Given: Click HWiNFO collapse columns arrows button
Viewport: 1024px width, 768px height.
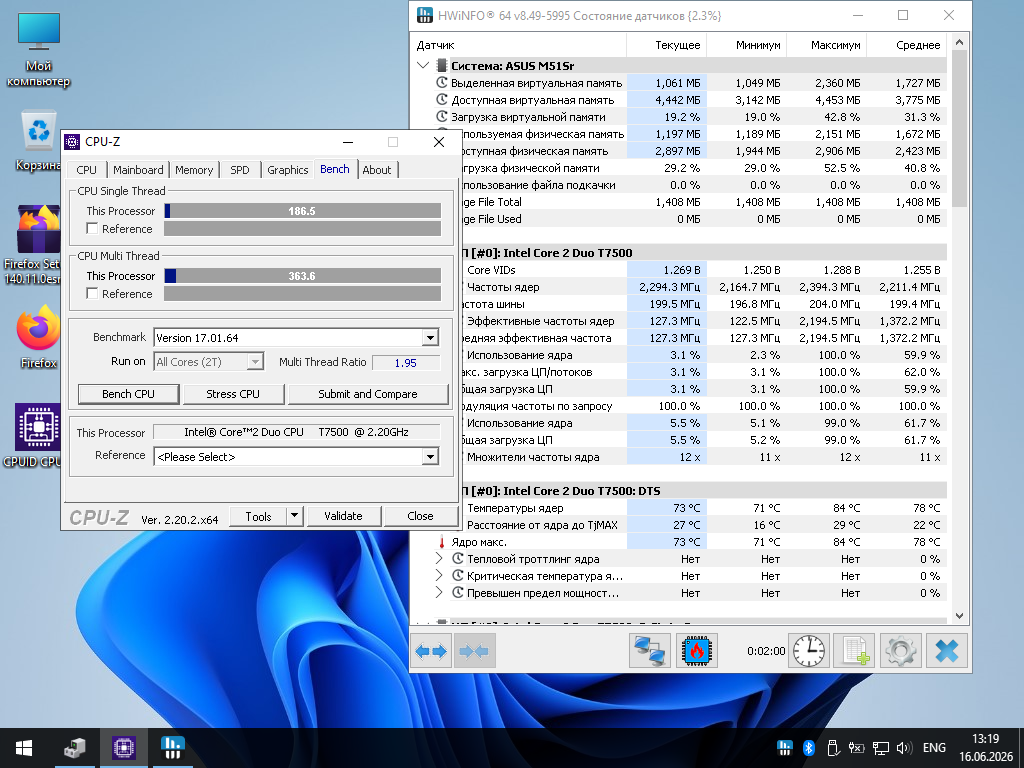Looking at the screenshot, I should tap(474, 650).
